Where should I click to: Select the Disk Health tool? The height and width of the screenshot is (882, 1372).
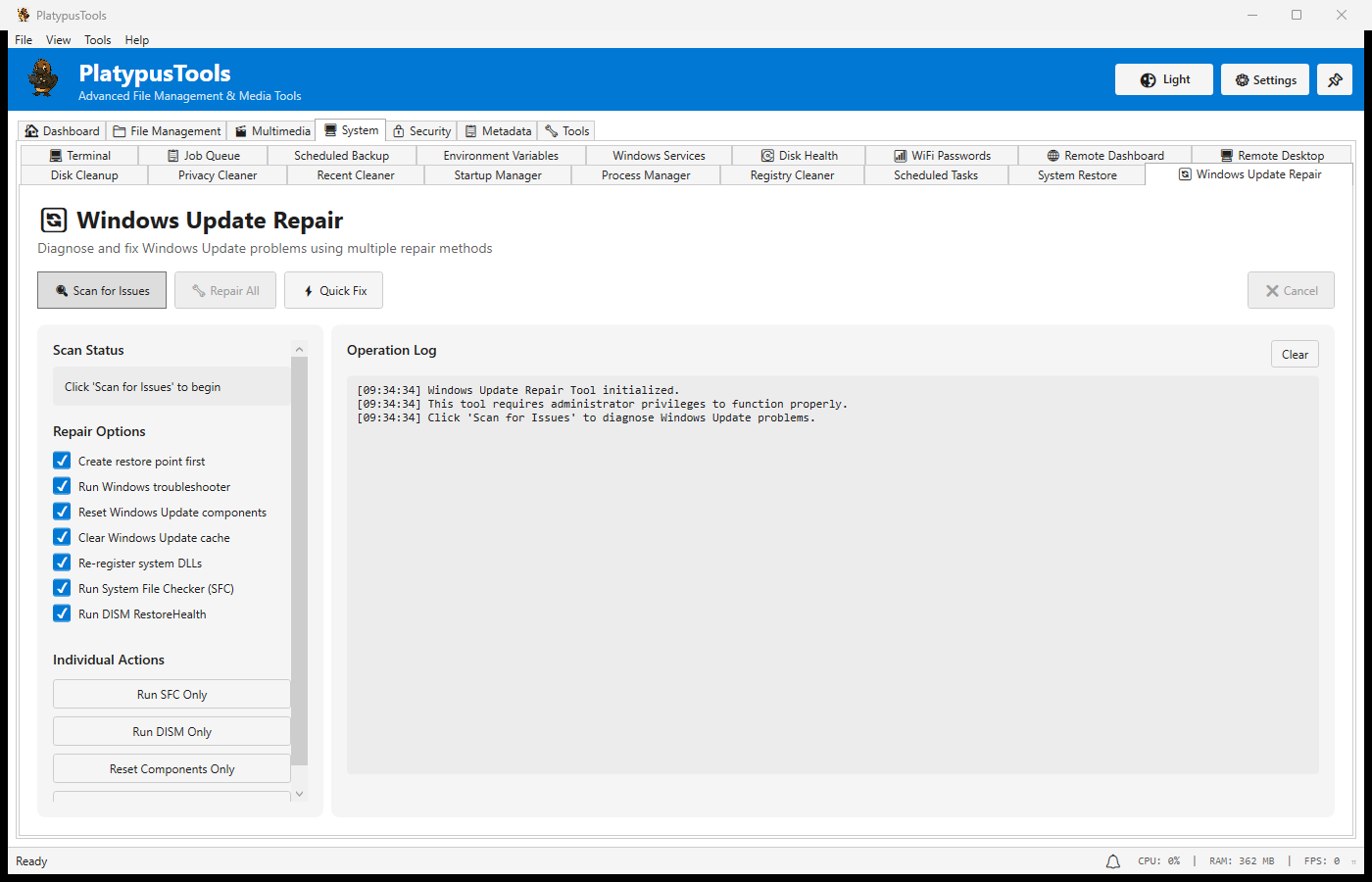point(801,155)
